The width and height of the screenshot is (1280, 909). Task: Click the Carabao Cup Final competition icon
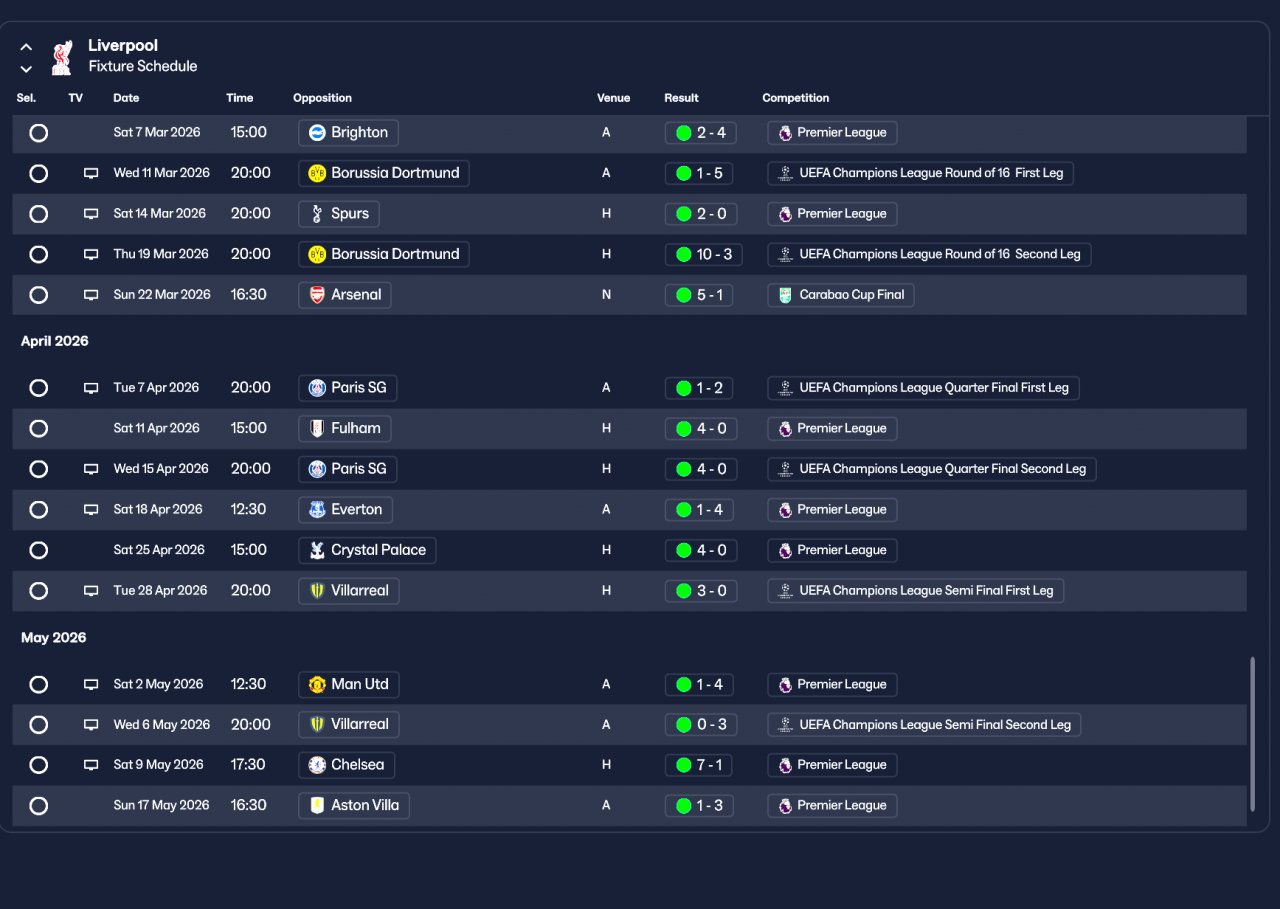pyautogui.click(x=785, y=295)
